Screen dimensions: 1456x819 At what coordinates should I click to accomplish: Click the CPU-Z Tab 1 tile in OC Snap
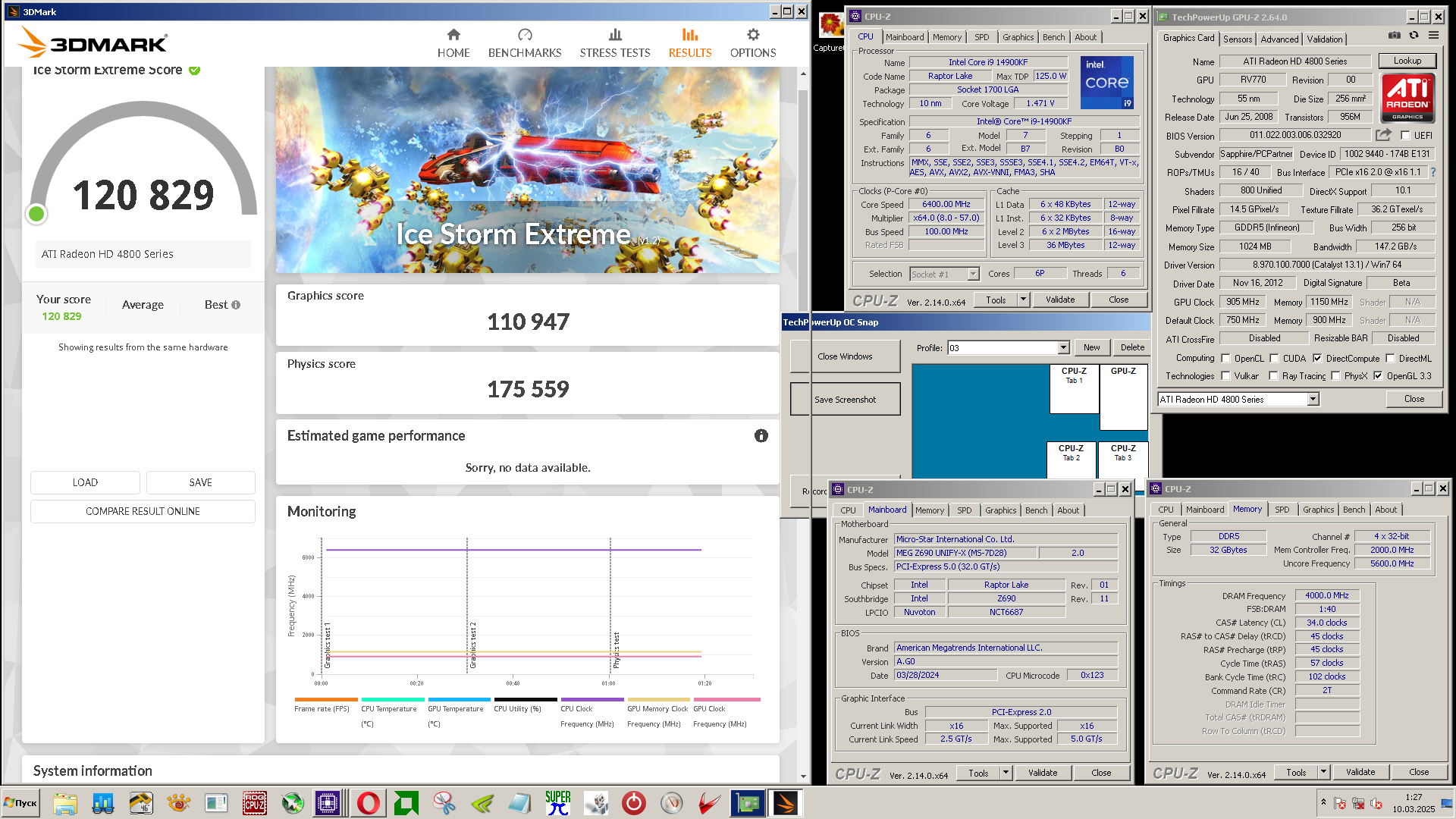tap(1074, 389)
